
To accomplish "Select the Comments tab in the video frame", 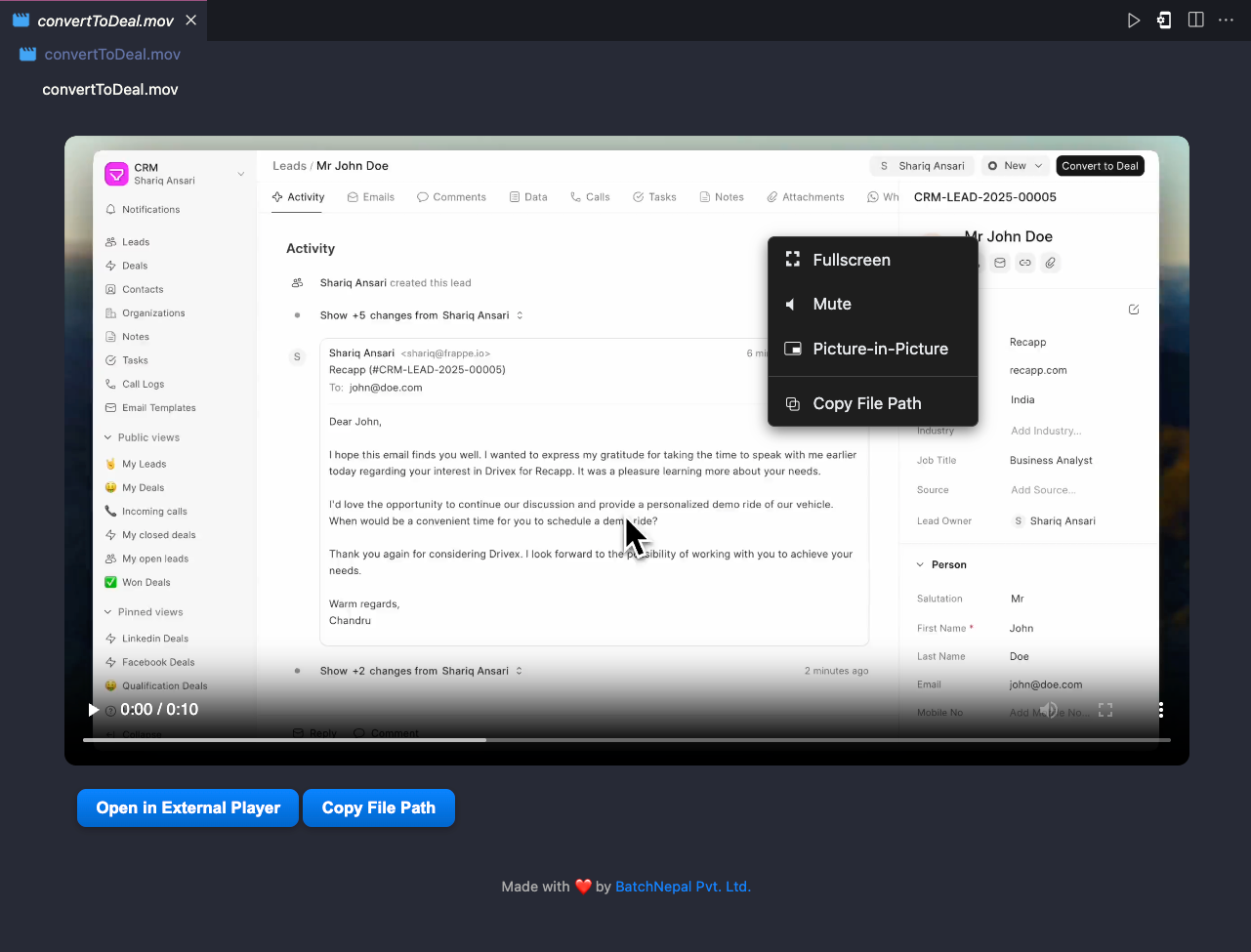I will pyautogui.click(x=451, y=197).
